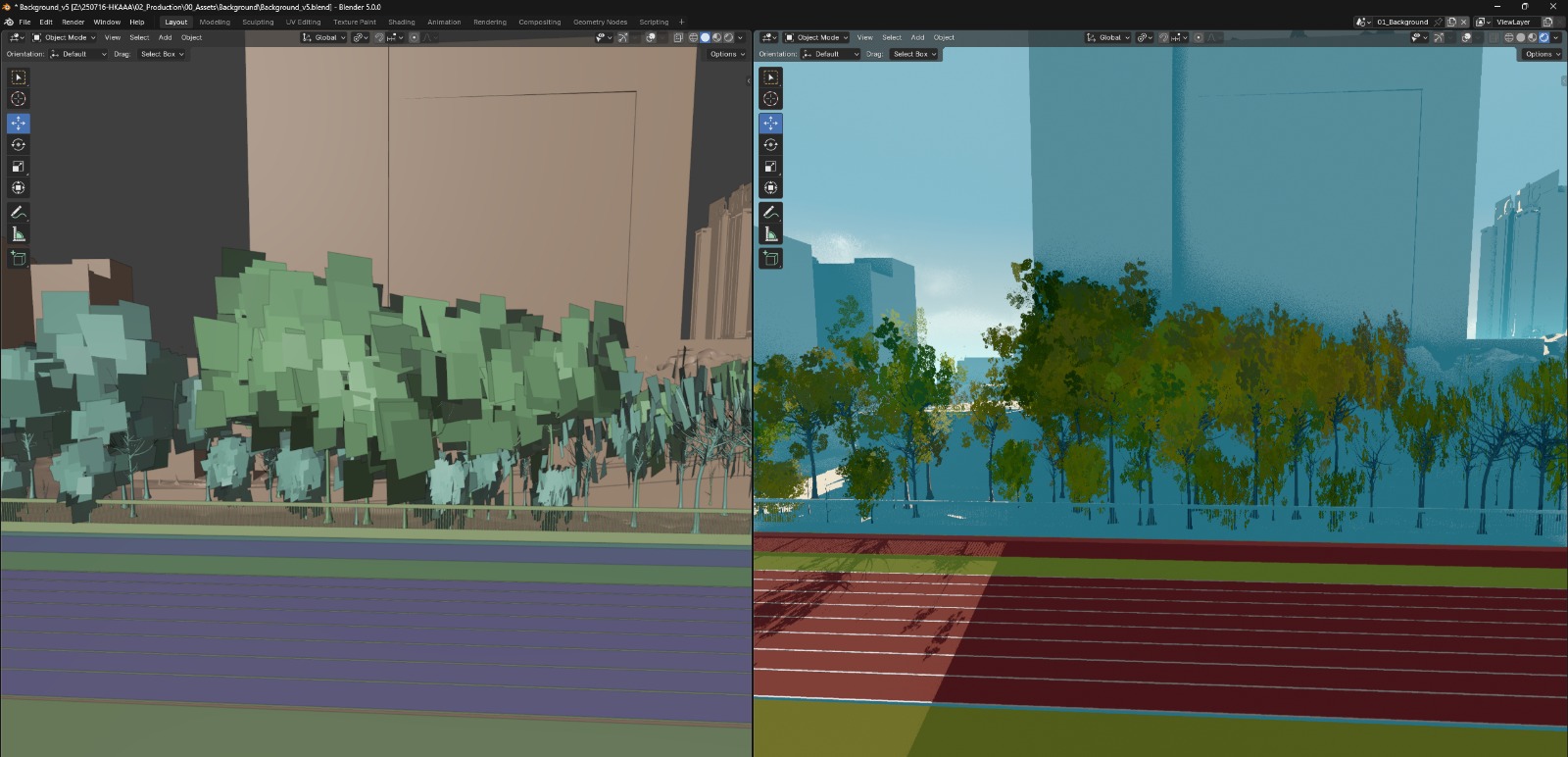
Task: Pick the Scale tool in left viewport
Action: [19, 167]
